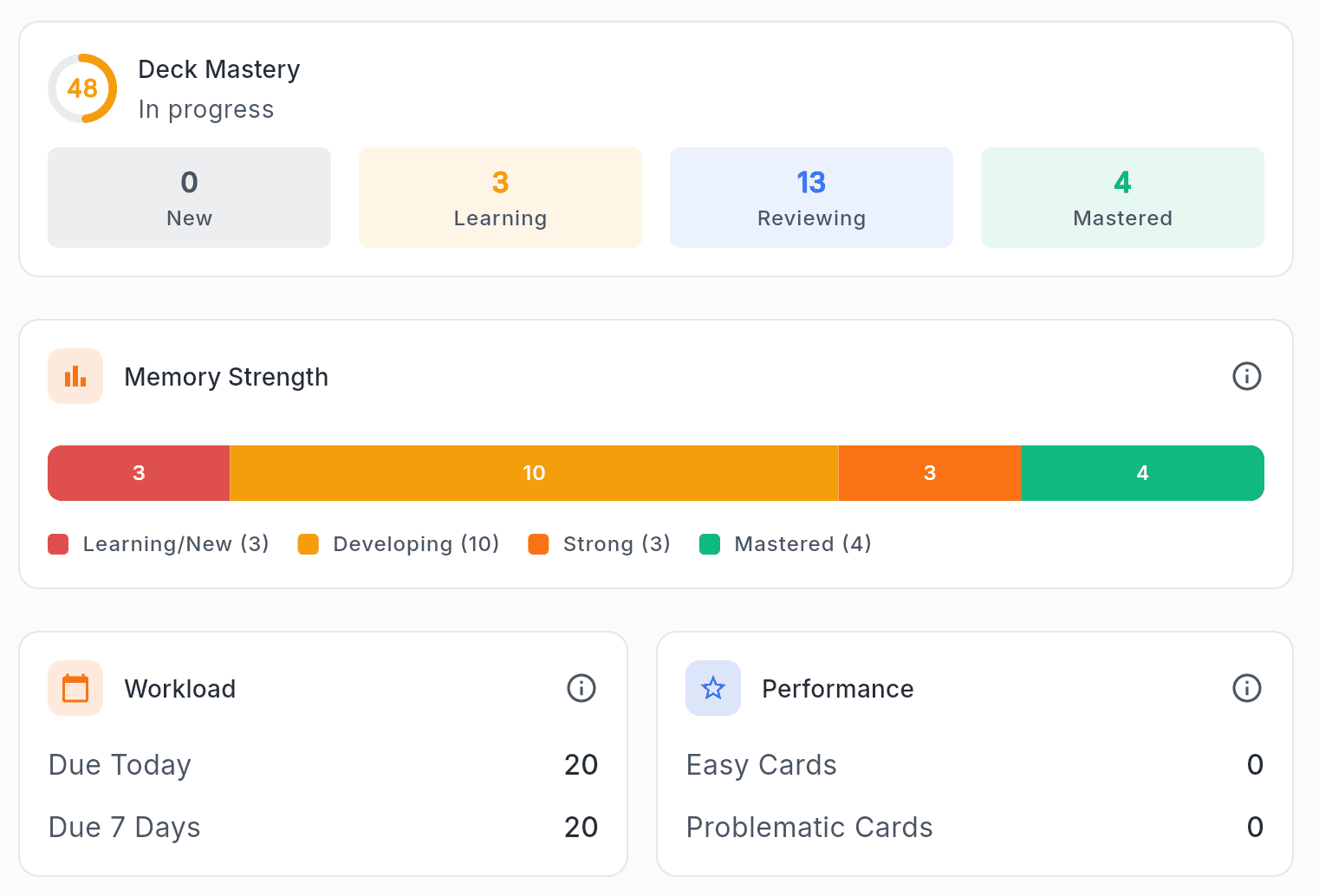
Task: Click the Problematic Cards count of 0
Action: [1255, 828]
